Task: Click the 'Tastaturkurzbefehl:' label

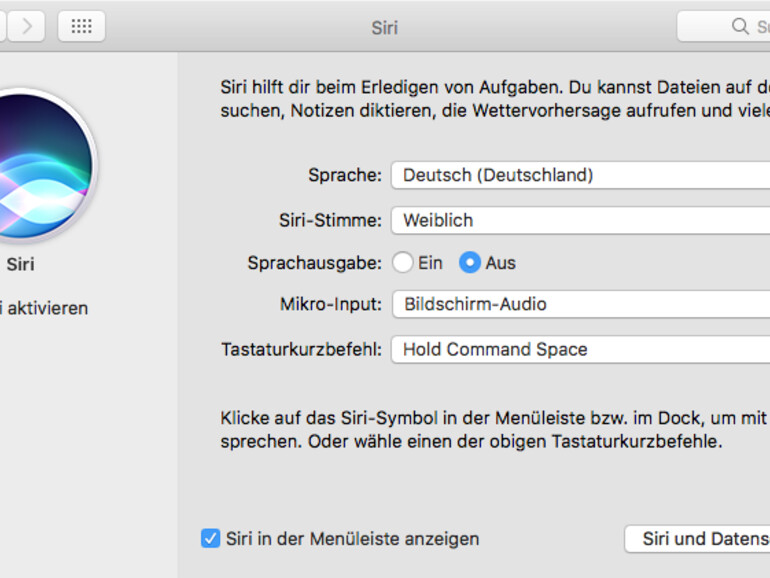Action: 302,350
